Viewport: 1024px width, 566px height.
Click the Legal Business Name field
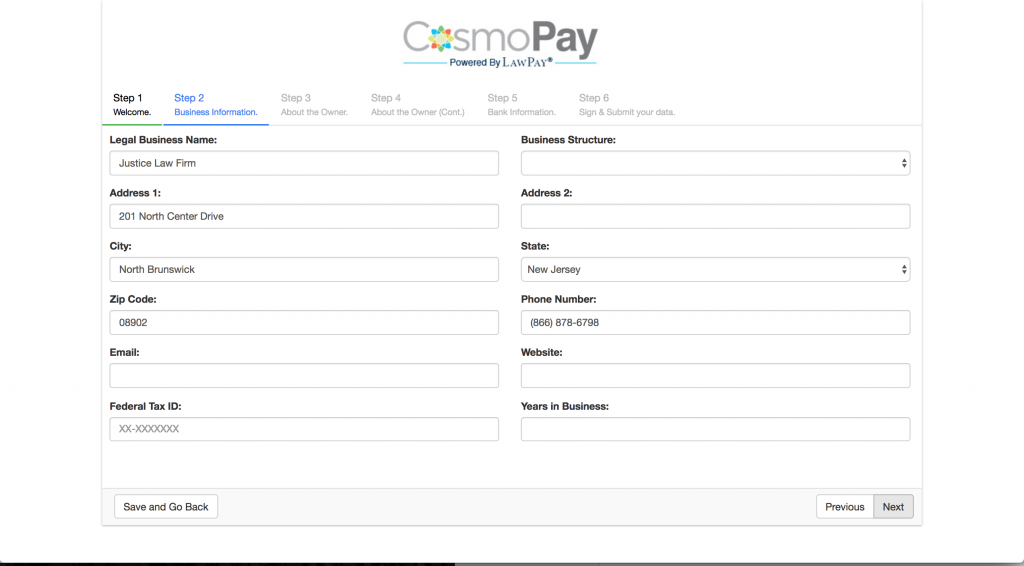coord(304,163)
